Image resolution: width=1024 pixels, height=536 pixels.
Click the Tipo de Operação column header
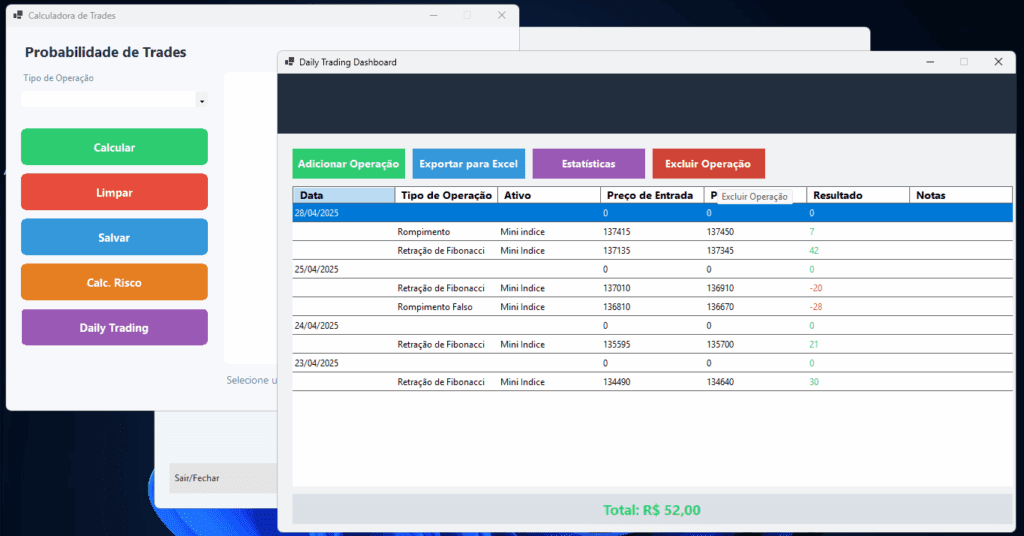pos(446,195)
